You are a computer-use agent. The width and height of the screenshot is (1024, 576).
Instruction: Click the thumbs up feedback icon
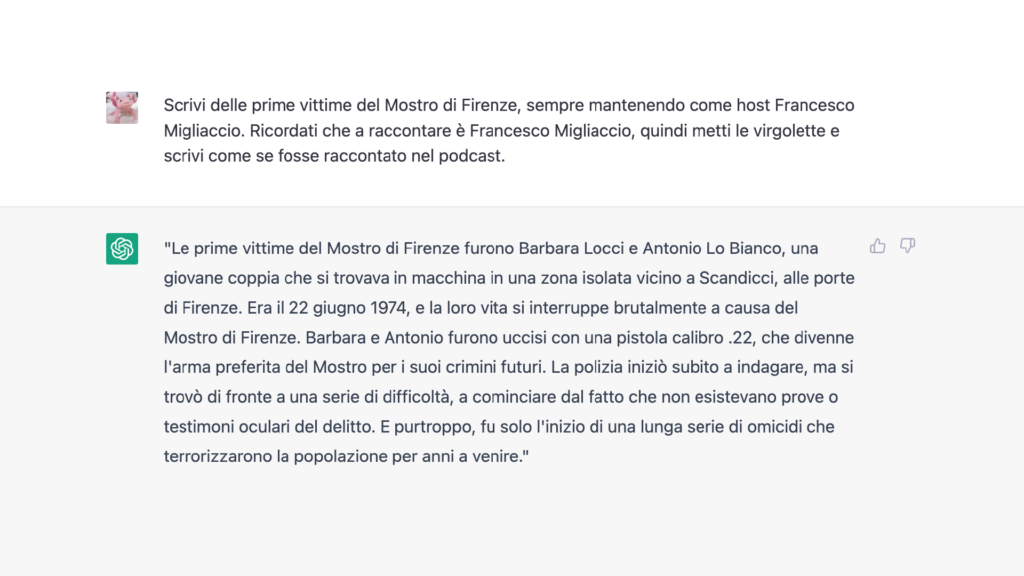click(877, 246)
